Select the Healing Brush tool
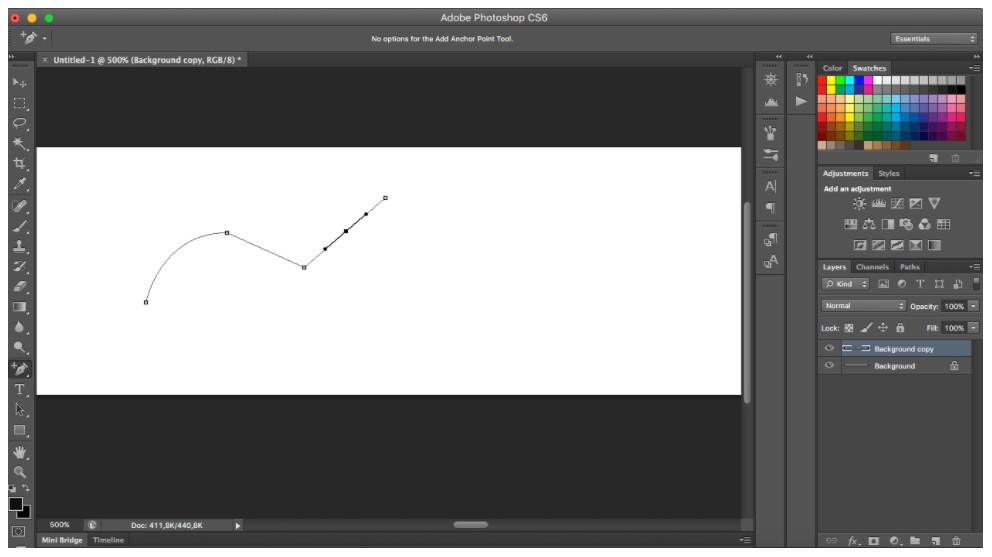 click(x=20, y=206)
